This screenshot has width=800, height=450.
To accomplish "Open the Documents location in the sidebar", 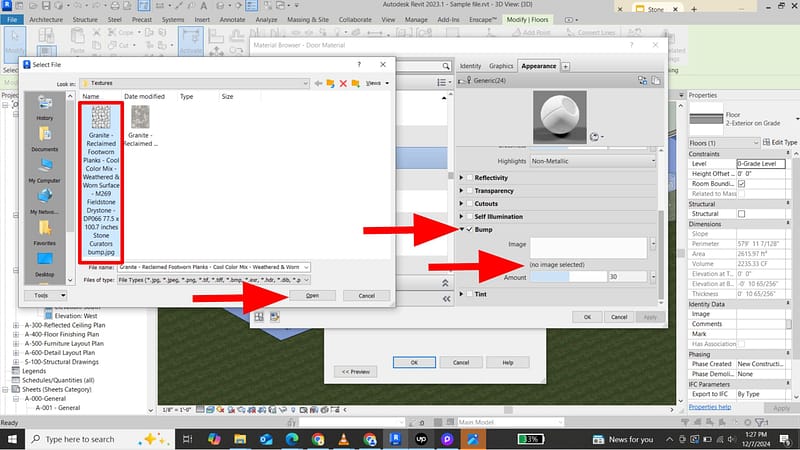I will click(x=45, y=137).
